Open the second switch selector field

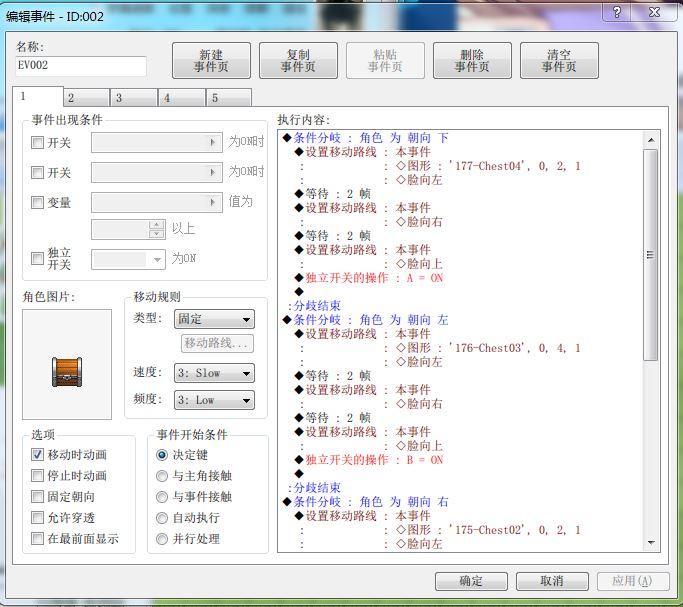click(x=157, y=172)
